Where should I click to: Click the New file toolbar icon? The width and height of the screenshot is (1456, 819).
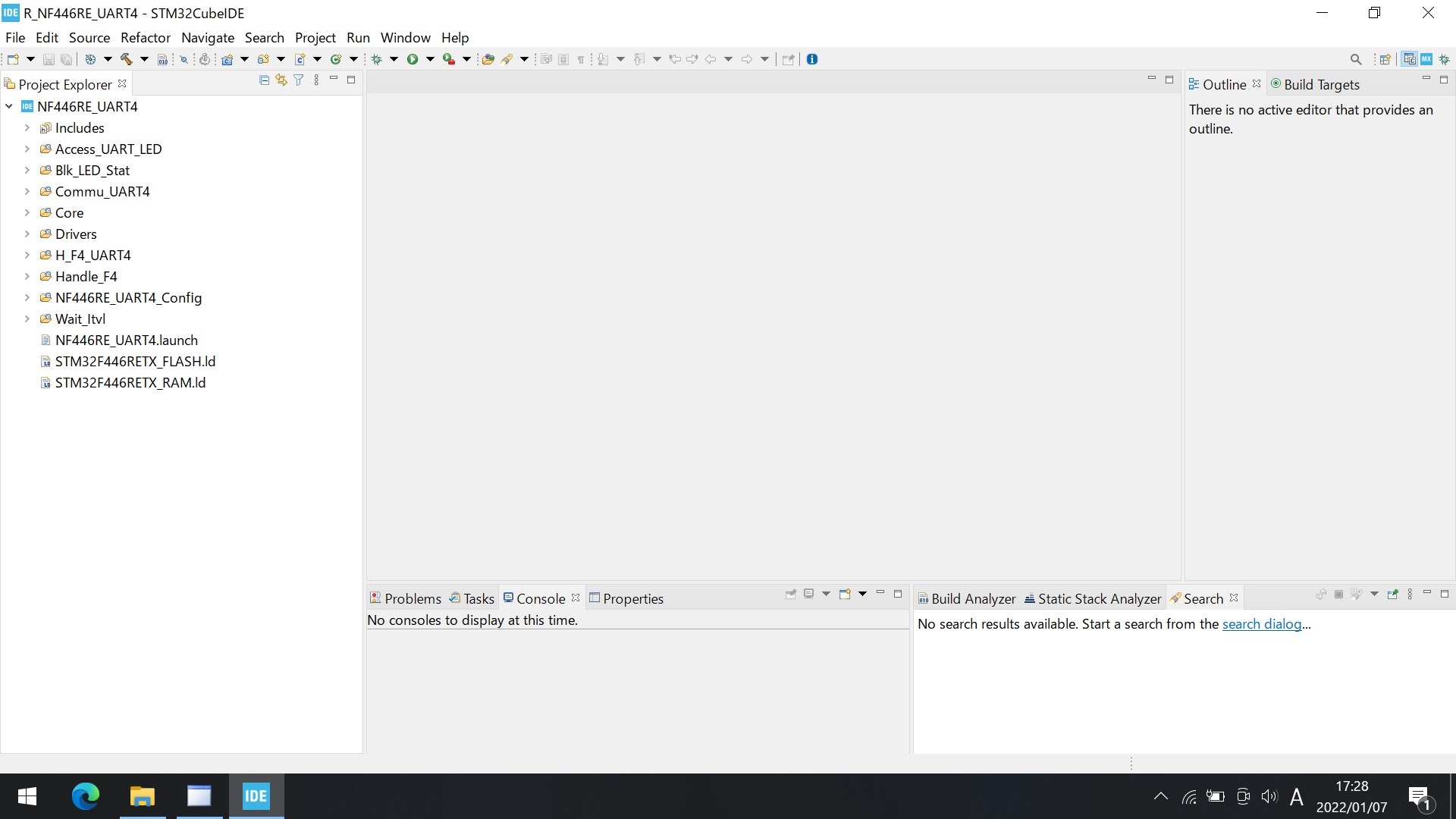click(13, 59)
